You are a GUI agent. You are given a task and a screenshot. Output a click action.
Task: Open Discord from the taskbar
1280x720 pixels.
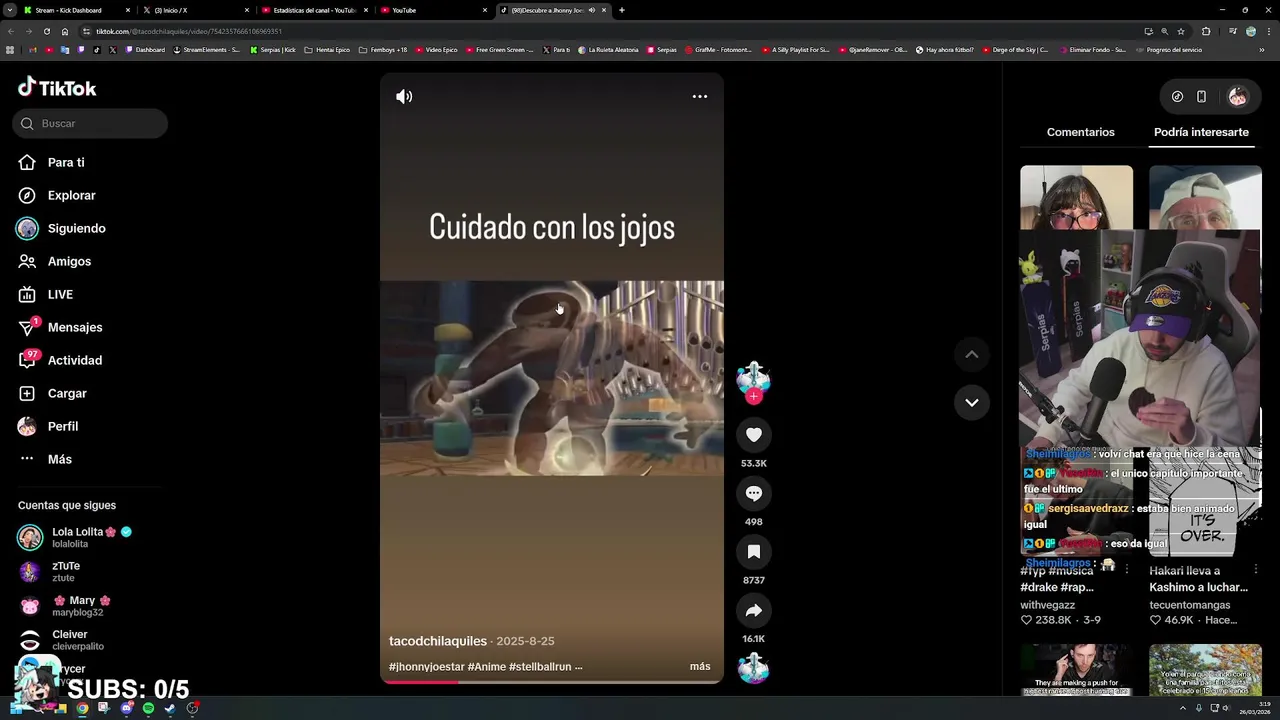pos(126,708)
